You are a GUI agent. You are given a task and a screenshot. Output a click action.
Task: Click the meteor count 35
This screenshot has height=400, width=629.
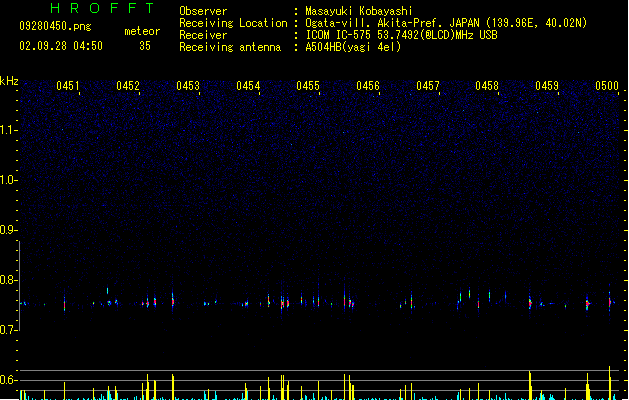[x=145, y=46]
